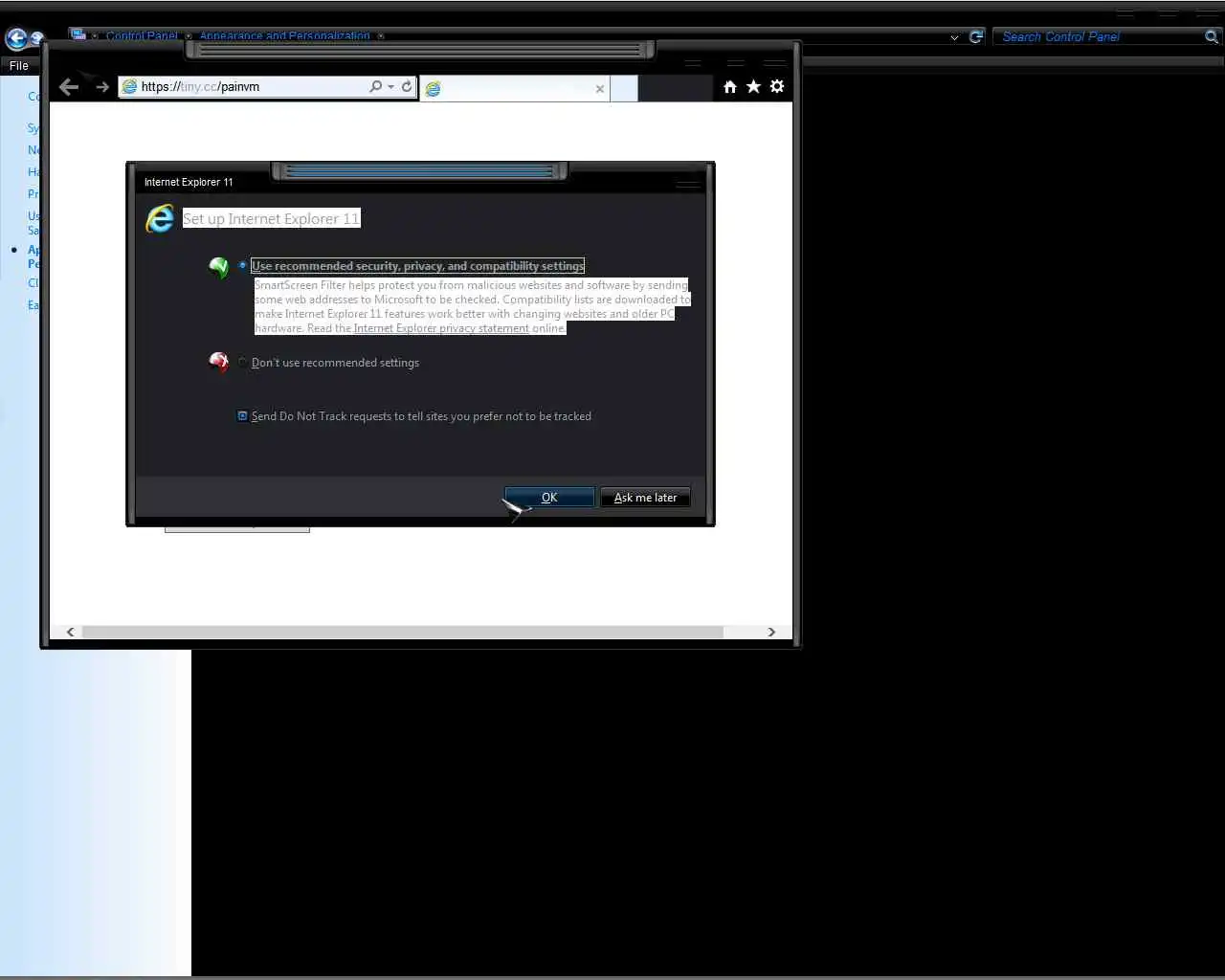Open the Internet Explorer Tools gear
1225x980 pixels.
[x=777, y=87]
